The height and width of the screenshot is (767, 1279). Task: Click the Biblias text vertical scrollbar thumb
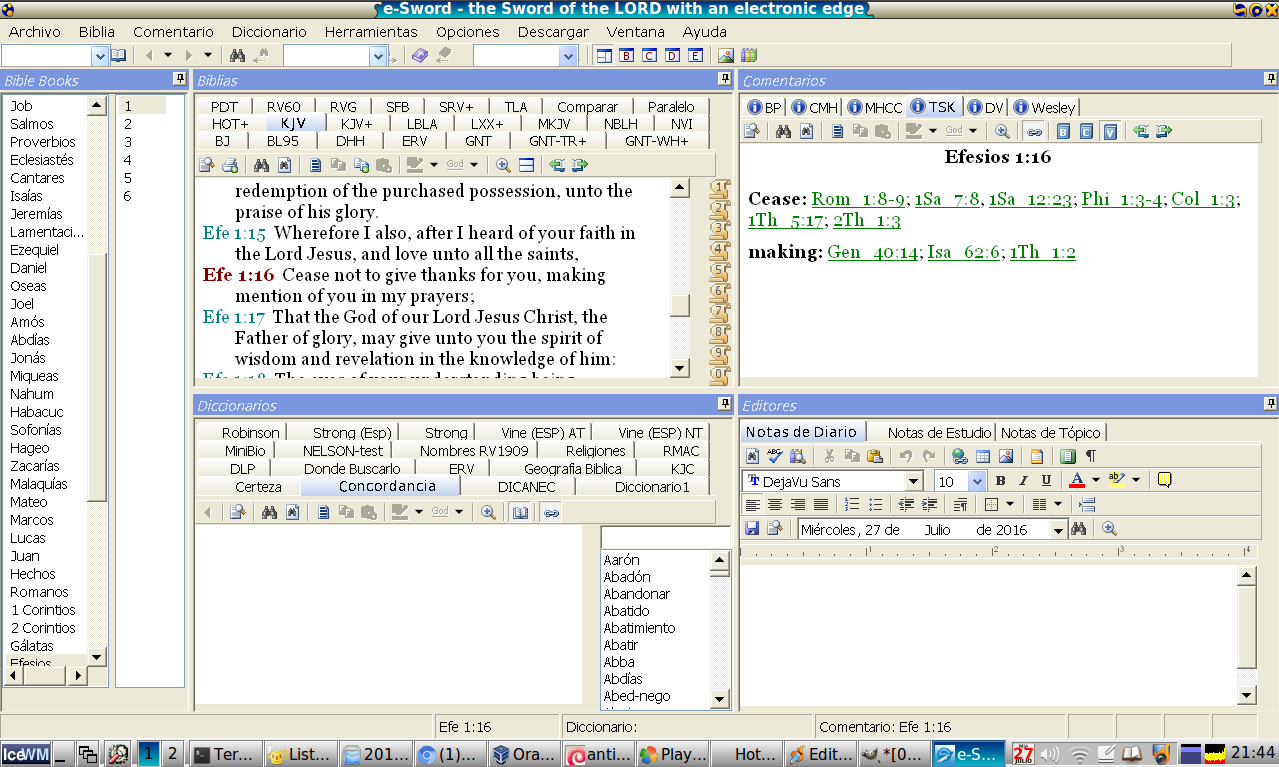pyautogui.click(x=680, y=306)
